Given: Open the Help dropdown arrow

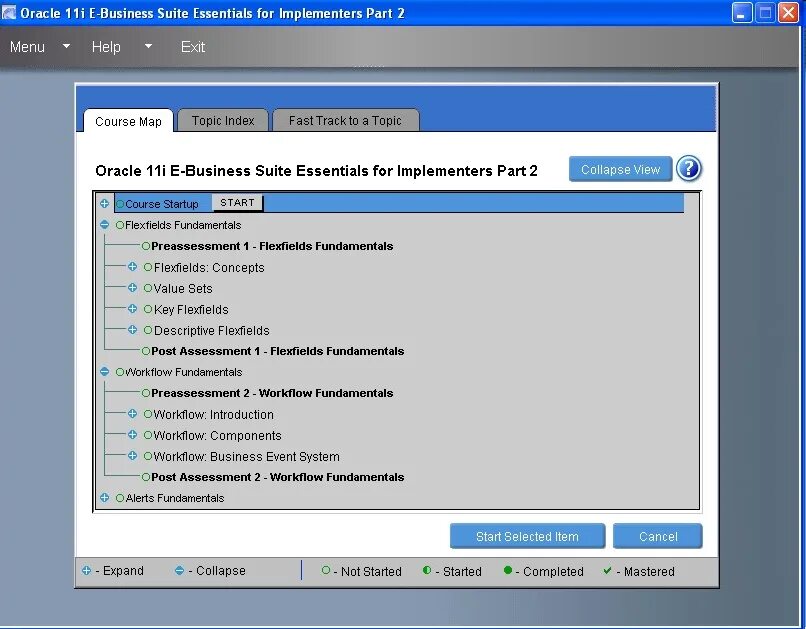Looking at the screenshot, I should click(149, 46).
